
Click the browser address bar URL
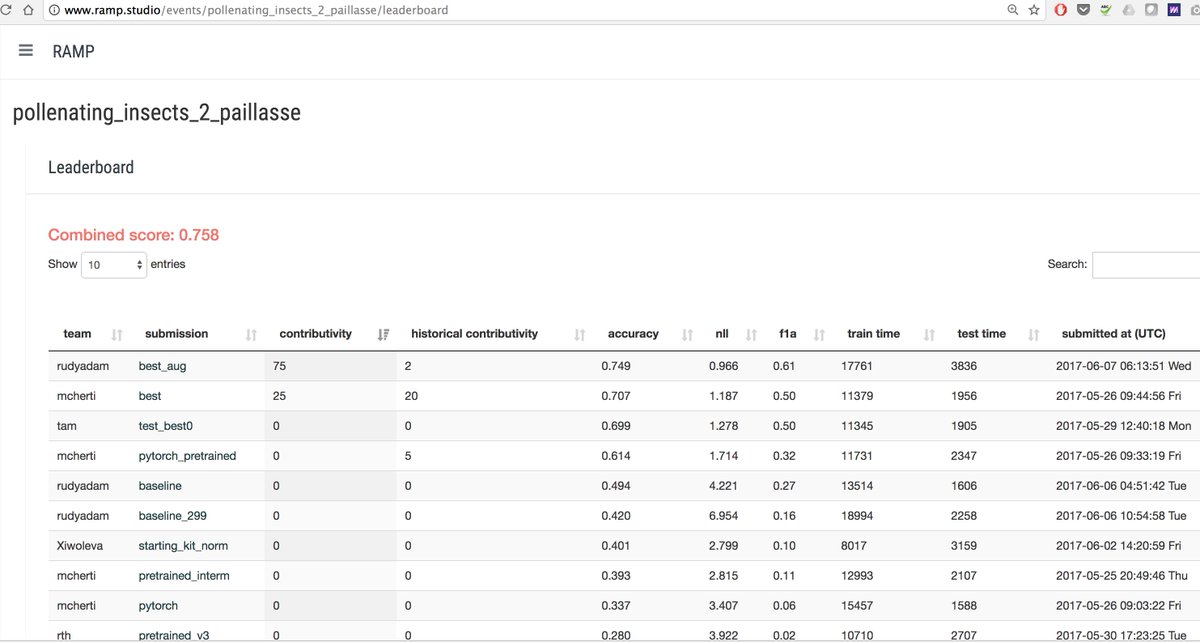click(x=256, y=10)
